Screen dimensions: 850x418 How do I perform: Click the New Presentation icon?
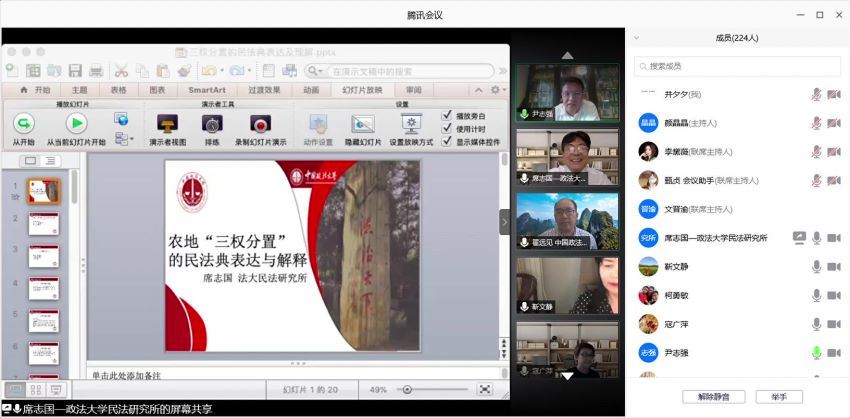coord(11,70)
